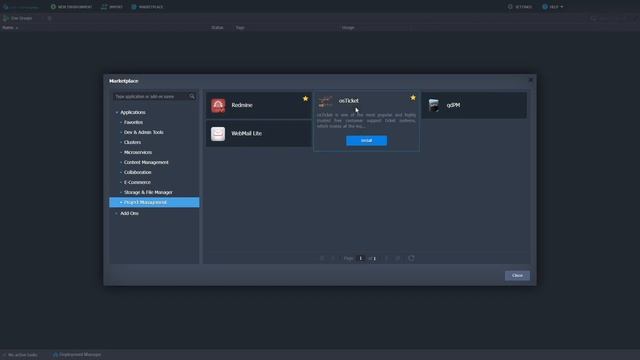The width and height of the screenshot is (640, 360).
Task: Click Marketplace in the top toolbar
Action: pos(147,7)
